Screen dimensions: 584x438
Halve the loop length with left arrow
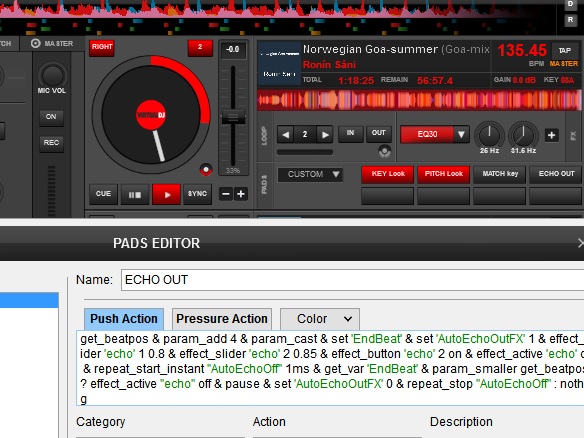click(286, 134)
